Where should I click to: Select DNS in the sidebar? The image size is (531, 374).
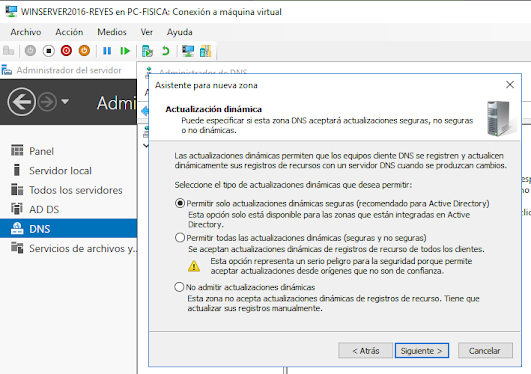click(x=68, y=229)
